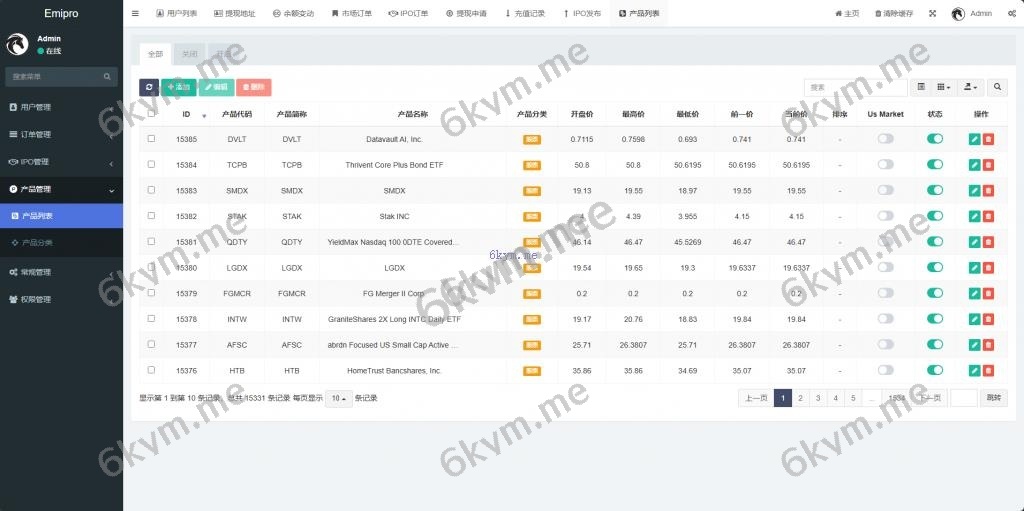This screenshot has width=1024, height=511.
Task: Open the rows-per-page dropdown showing 10
Action: coord(339,398)
